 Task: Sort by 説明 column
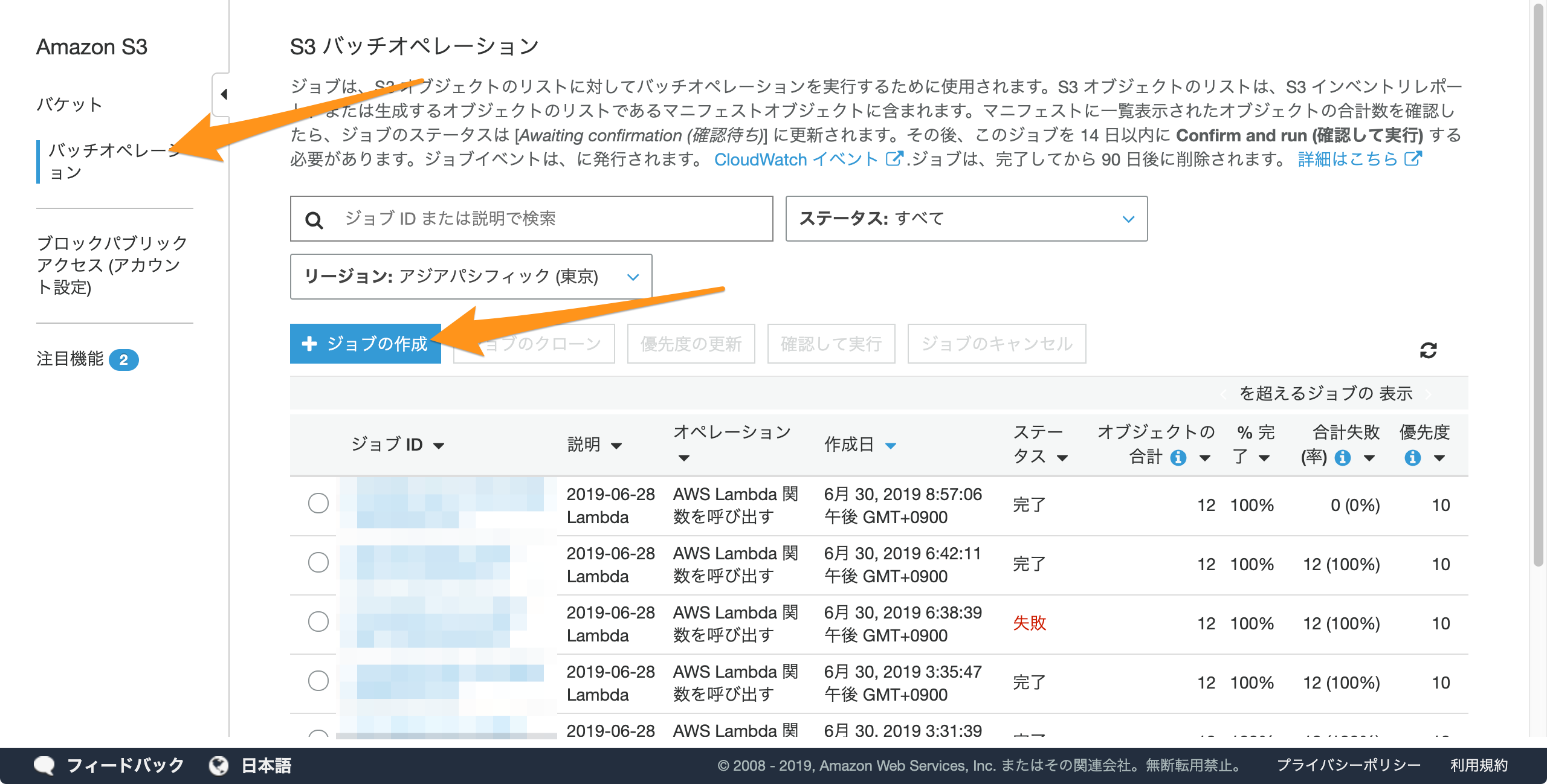point(595,445)
